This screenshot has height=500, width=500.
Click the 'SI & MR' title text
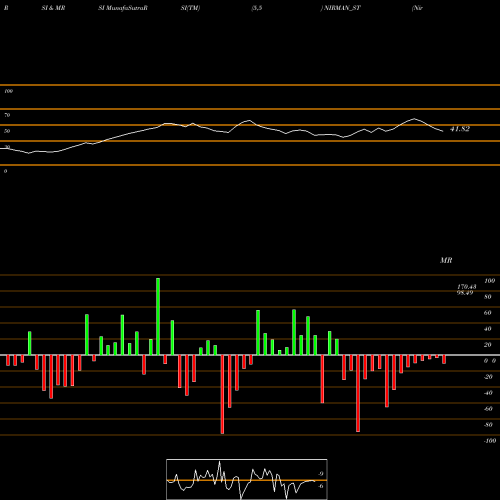pos(53,8)
